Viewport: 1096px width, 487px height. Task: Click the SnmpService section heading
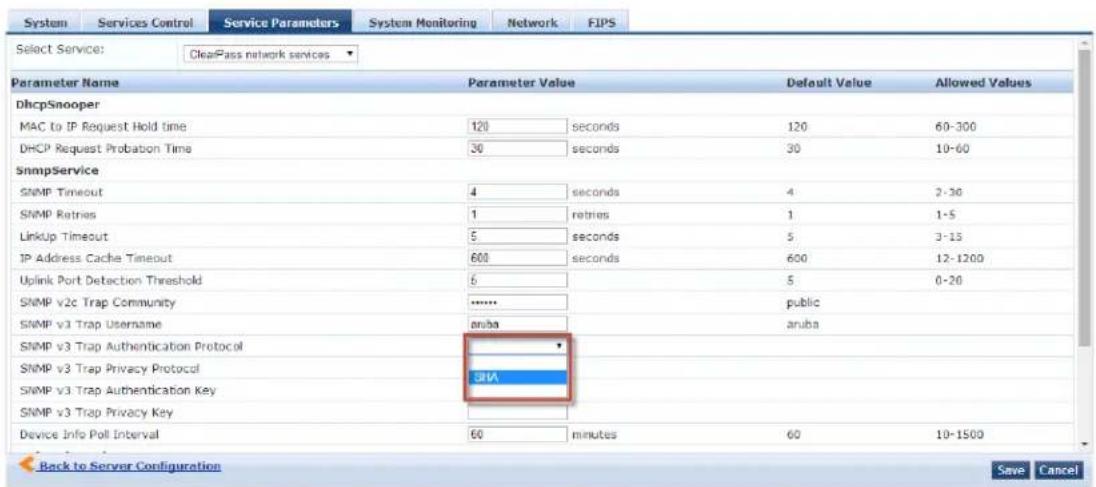click(x=57, y=169)
